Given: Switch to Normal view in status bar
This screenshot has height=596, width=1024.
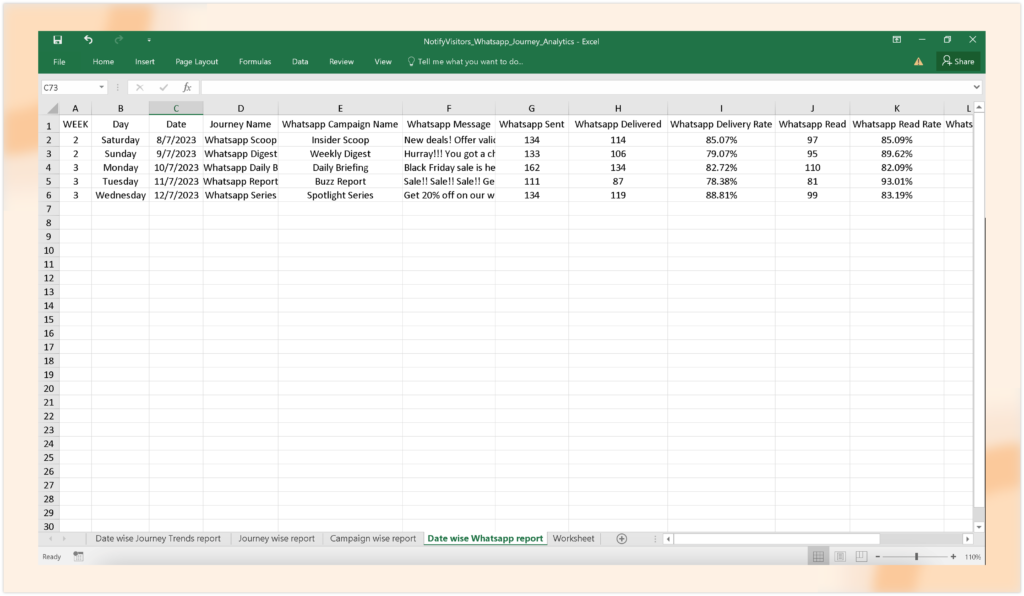Looking at the screenshot, I should point(818,557).
